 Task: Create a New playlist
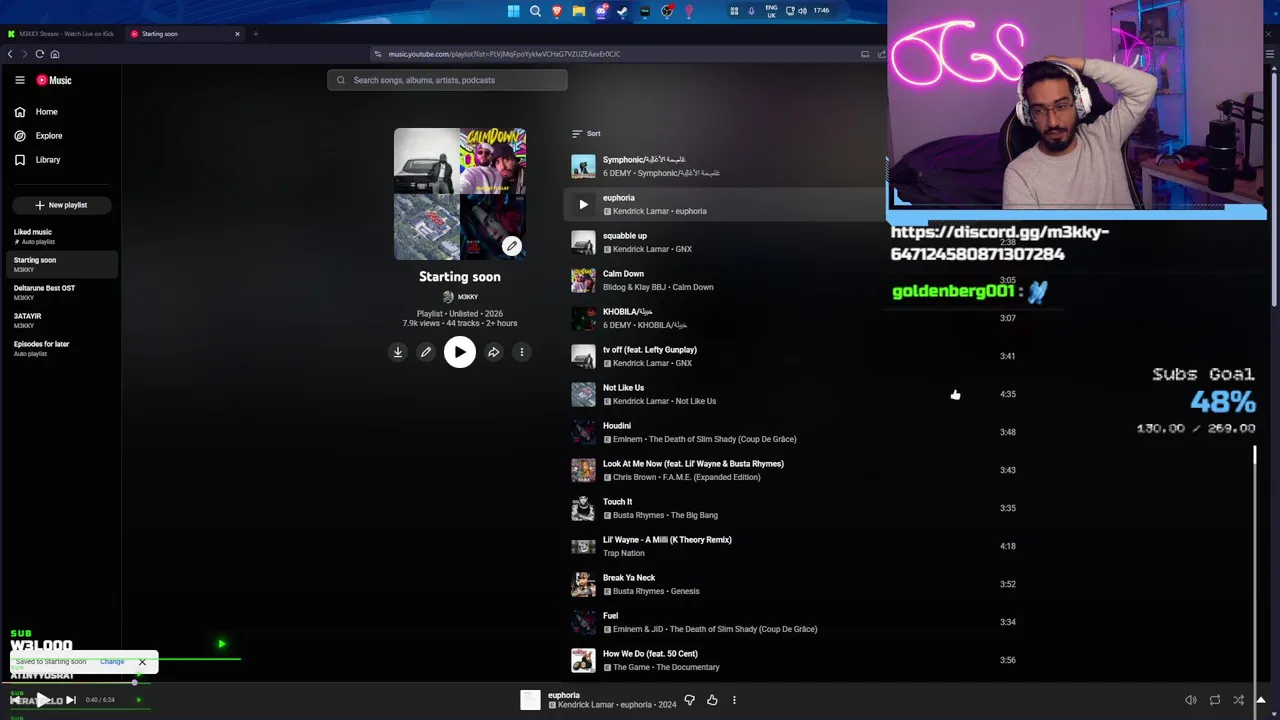point(61,205)
